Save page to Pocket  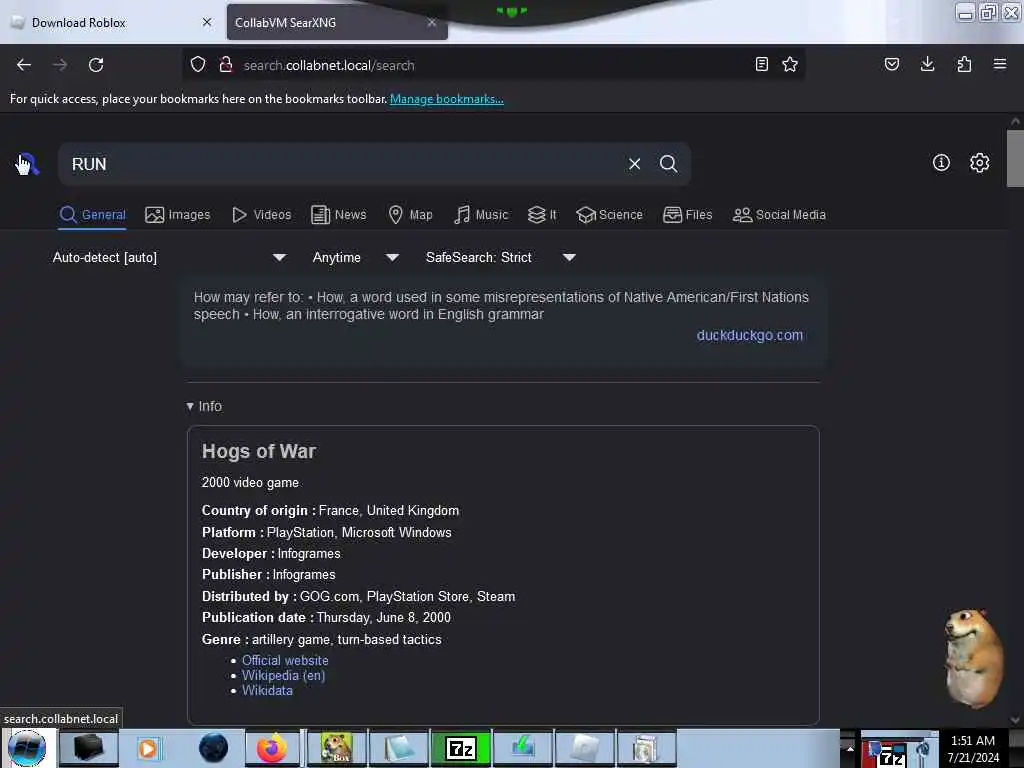click(892, 65)
